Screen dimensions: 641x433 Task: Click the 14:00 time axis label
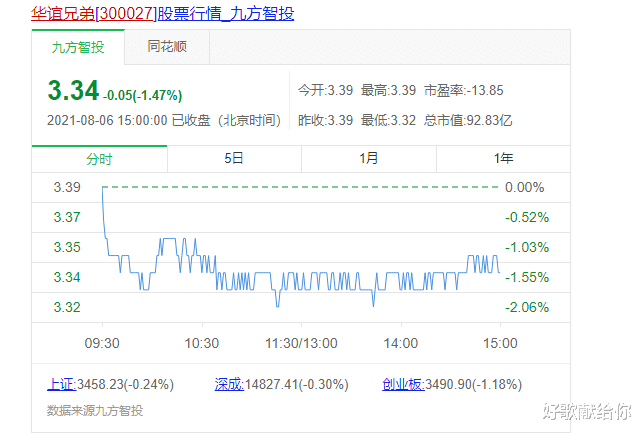click(x=401, y=343)
